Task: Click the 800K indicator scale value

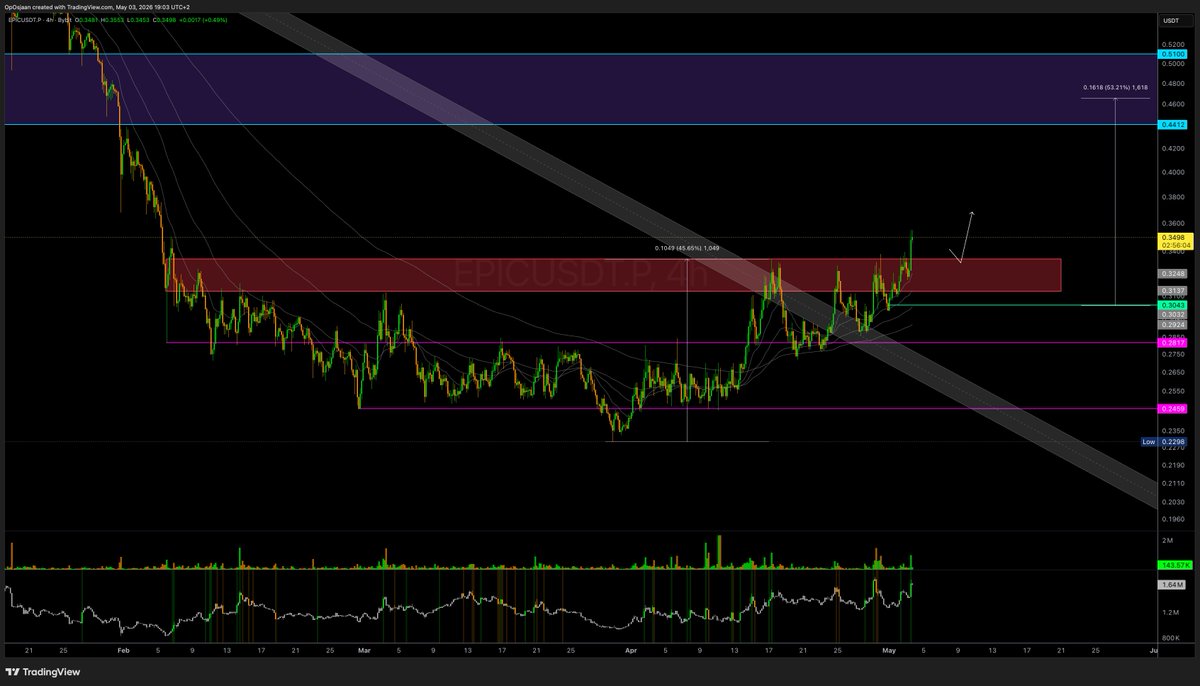Action: [1170, 637]
